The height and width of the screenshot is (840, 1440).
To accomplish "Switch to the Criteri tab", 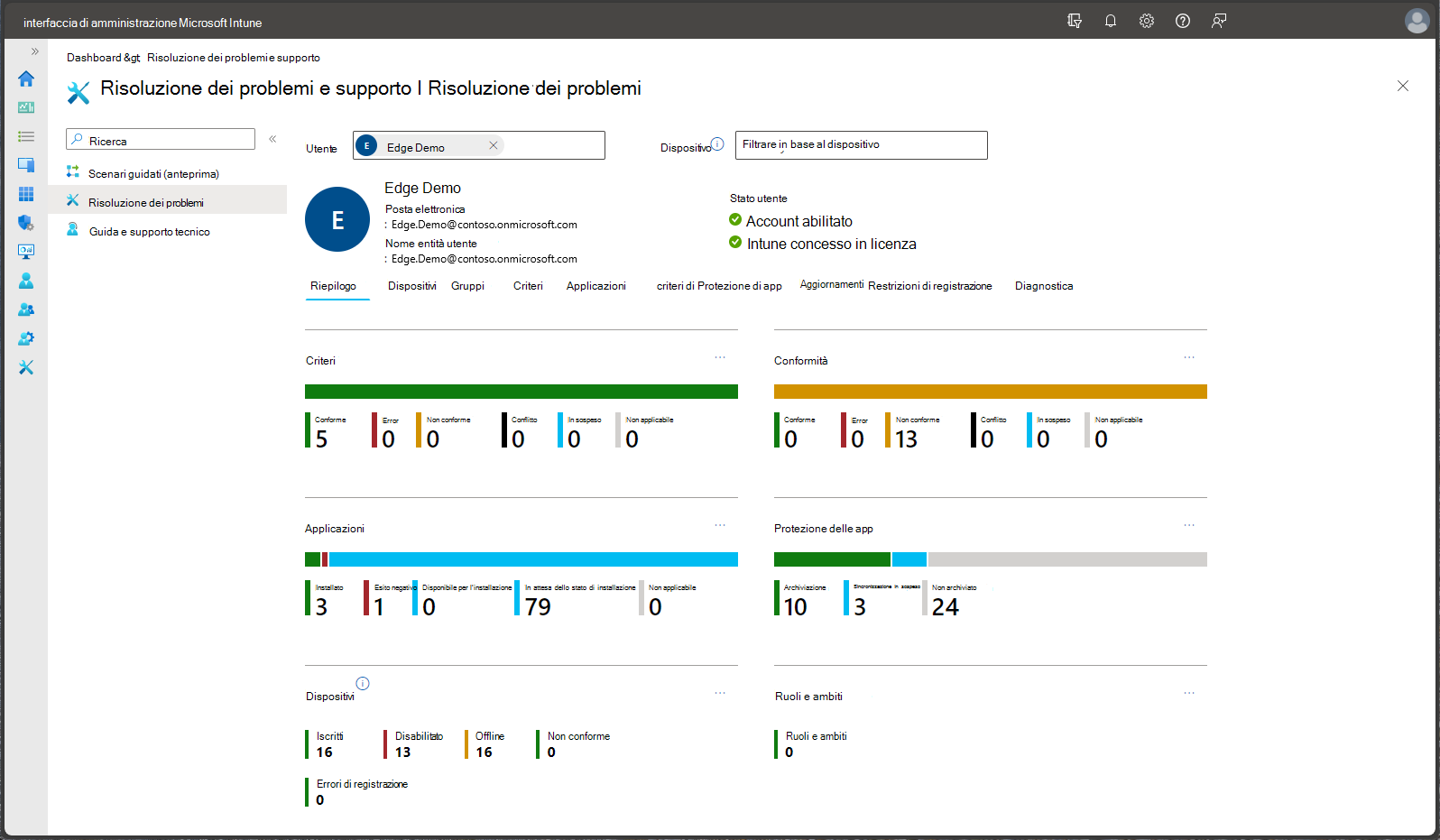I will [x=528, y=286].
